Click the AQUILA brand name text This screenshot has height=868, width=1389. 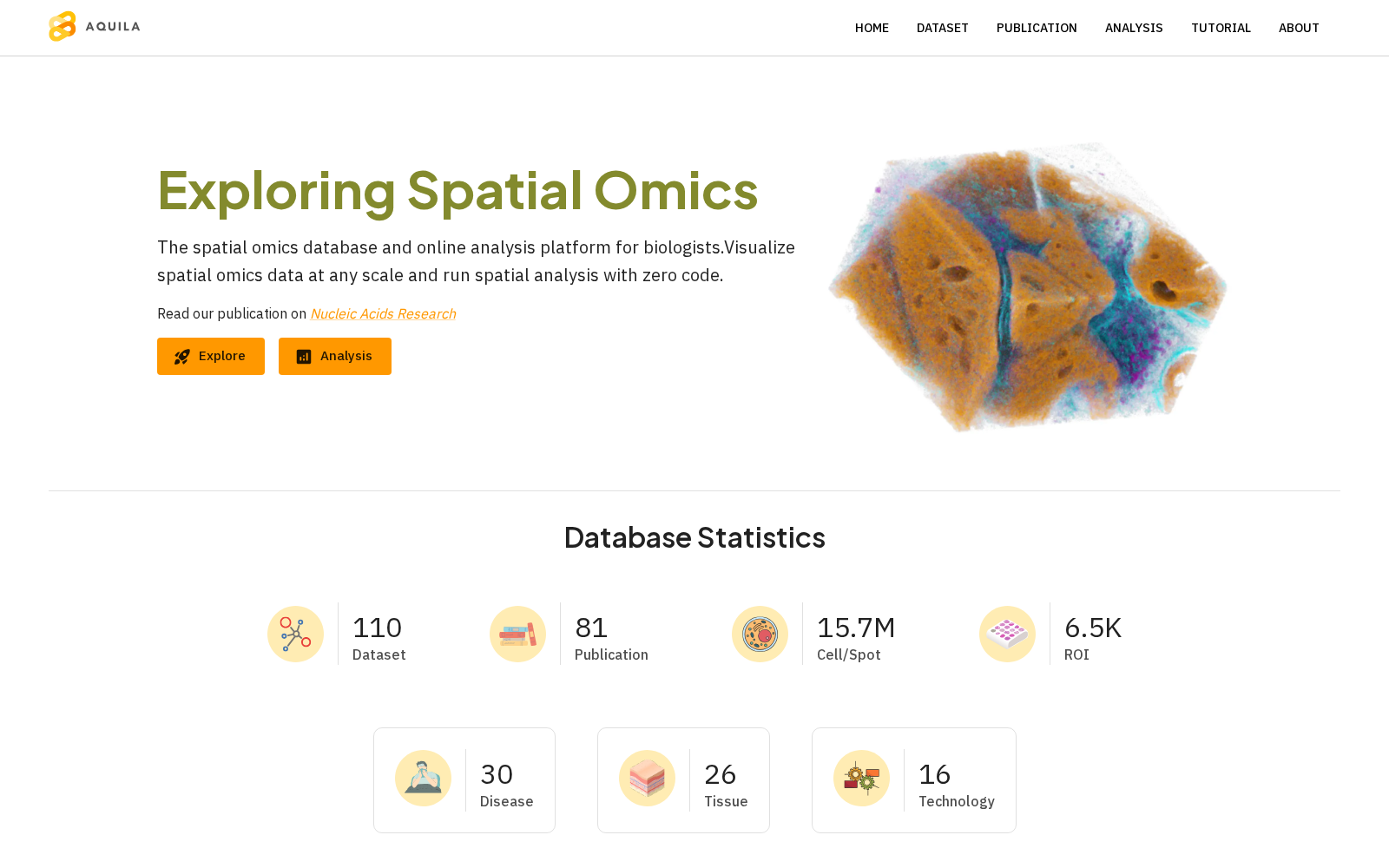pyautogui.click(x=113, y=26)
